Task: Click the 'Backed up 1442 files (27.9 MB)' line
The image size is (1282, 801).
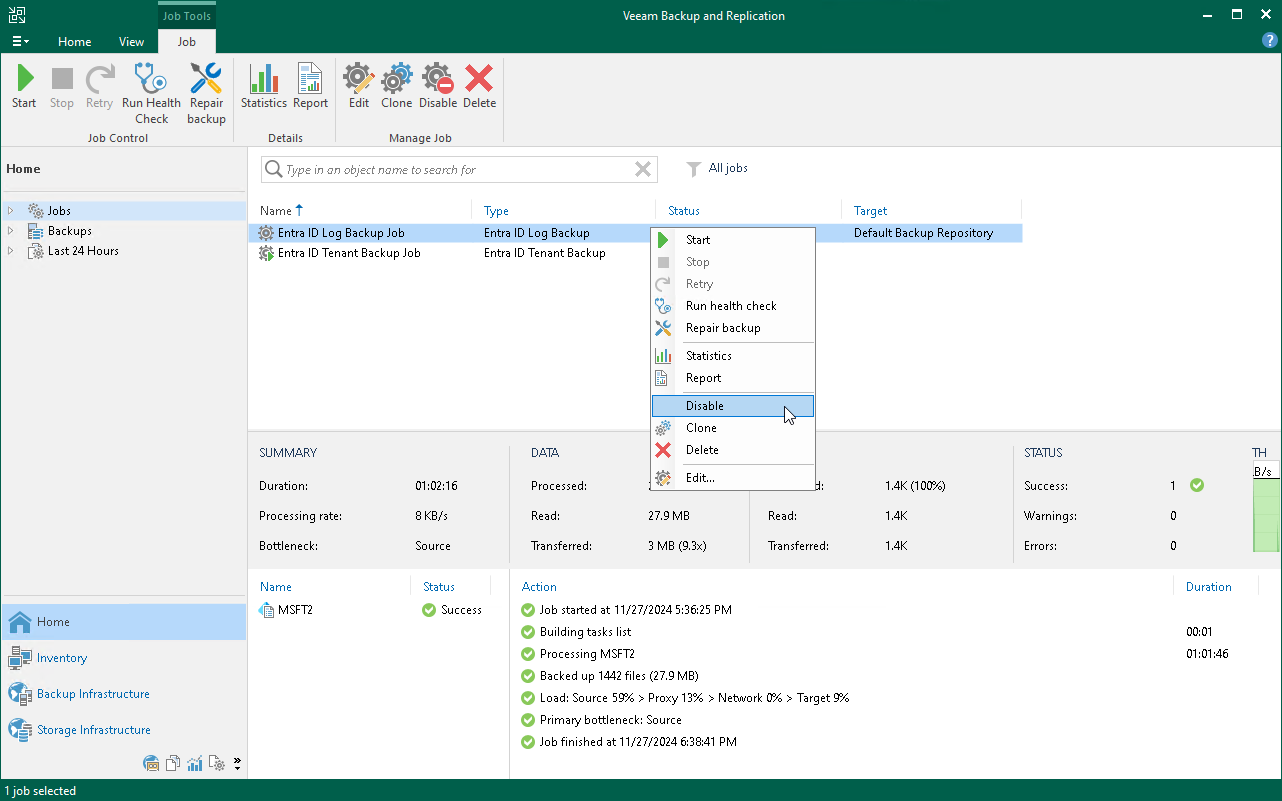Action: (x=619, y=676)
